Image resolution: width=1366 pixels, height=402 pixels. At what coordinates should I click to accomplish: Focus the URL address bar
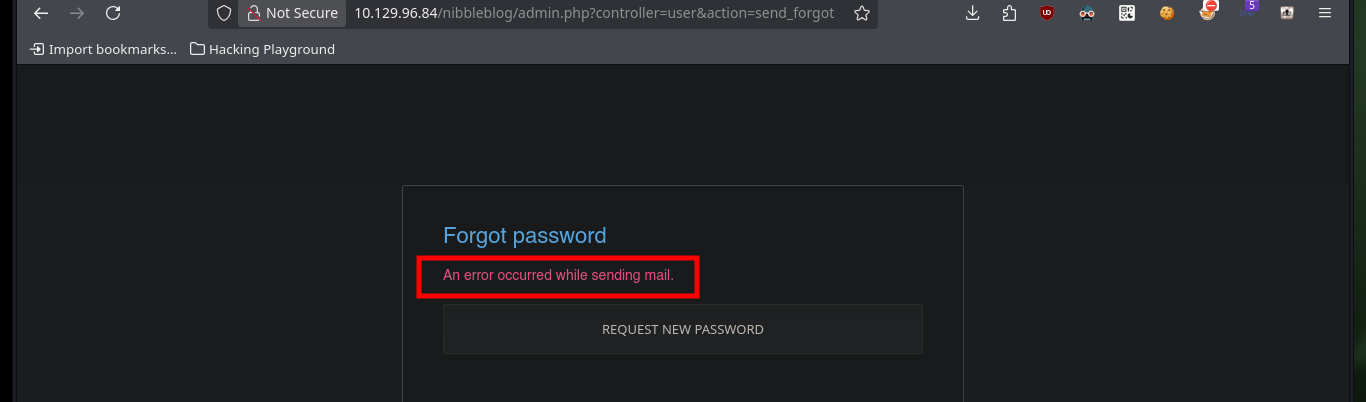click(x=594, y=13)
